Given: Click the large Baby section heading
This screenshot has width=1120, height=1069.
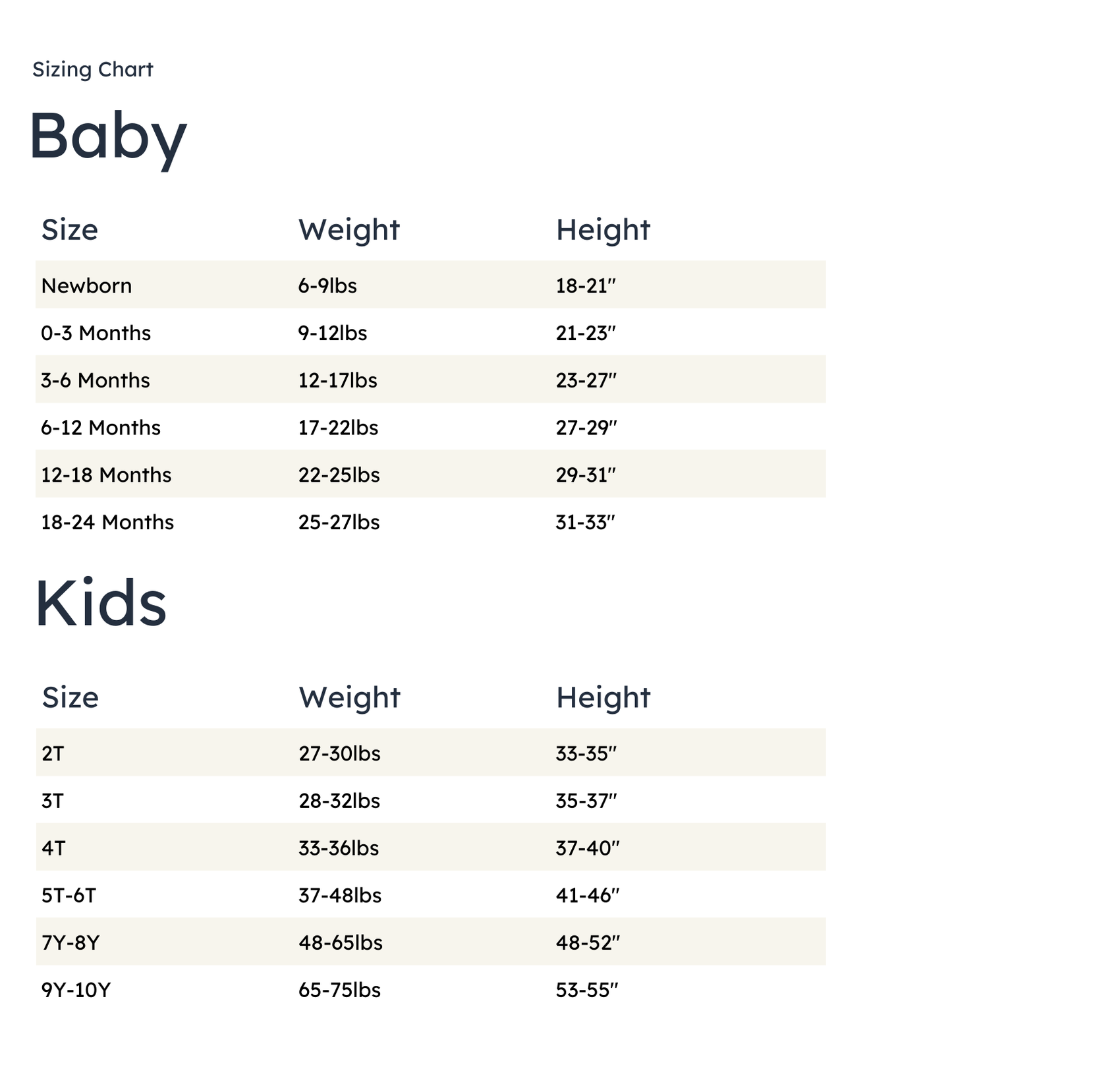Looking at the screenshot, I should tap(107, 136).
